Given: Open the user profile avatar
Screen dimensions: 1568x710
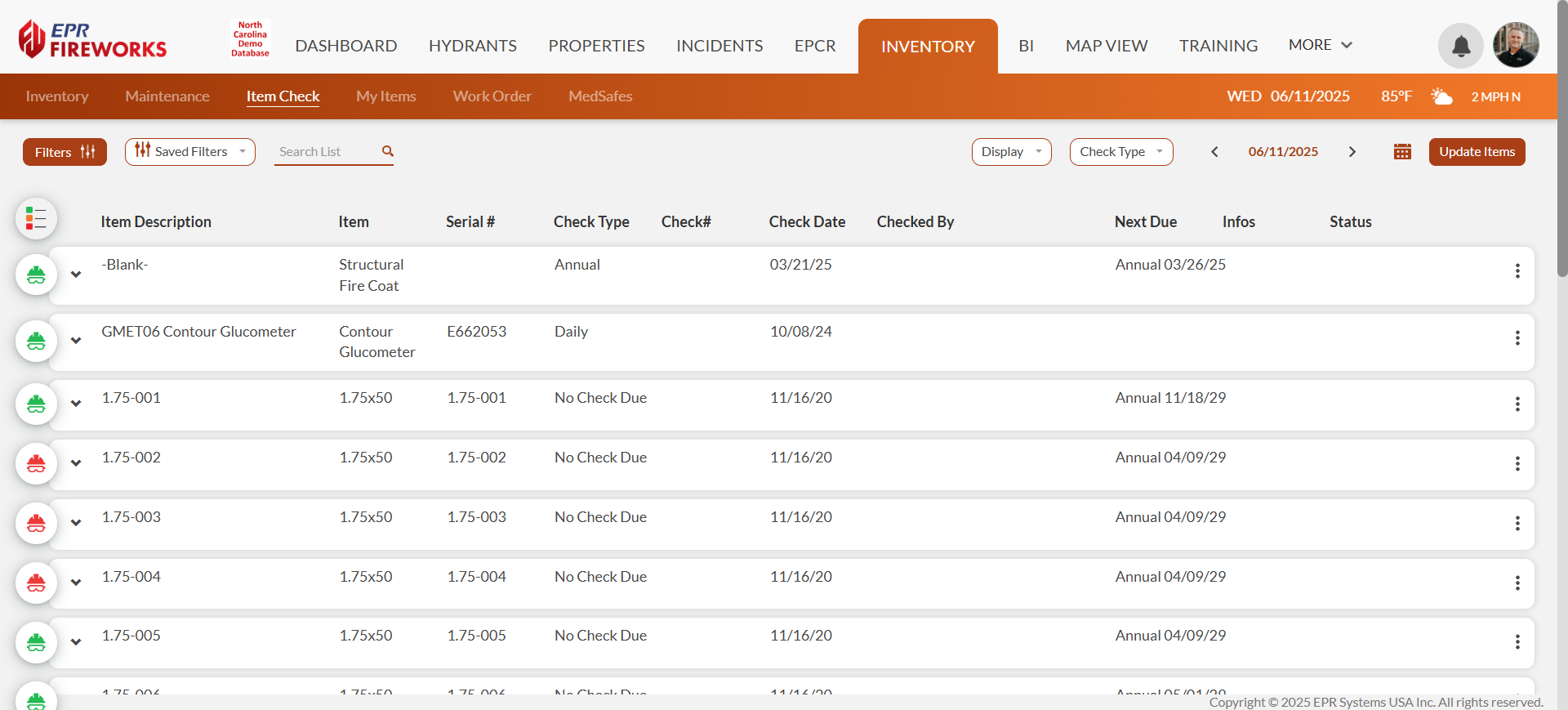Looking at the screenshot, I should tap(1516, 45).
